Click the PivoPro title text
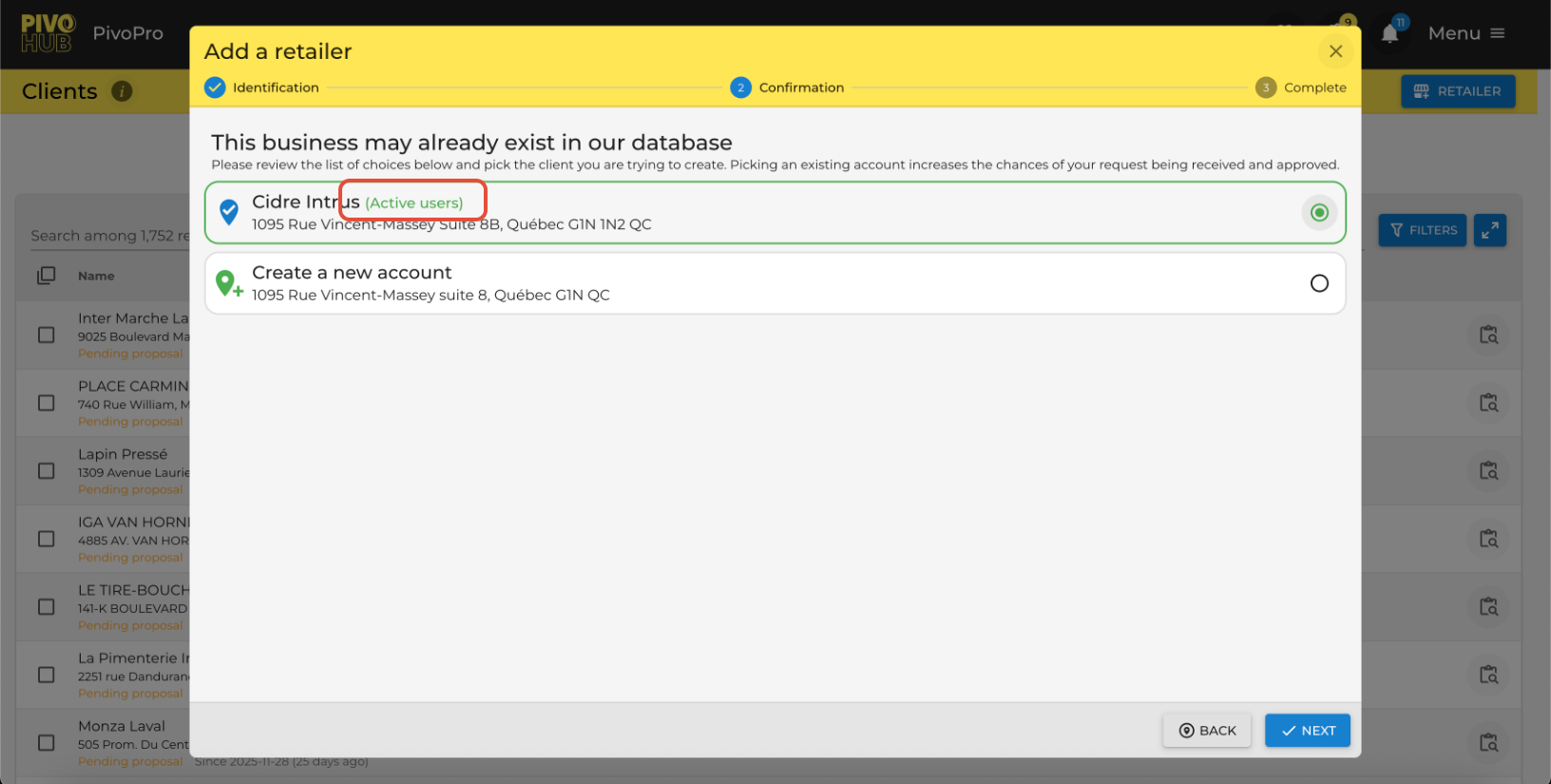The width and height of the screenshot is (1551, 784). [128, 33]
